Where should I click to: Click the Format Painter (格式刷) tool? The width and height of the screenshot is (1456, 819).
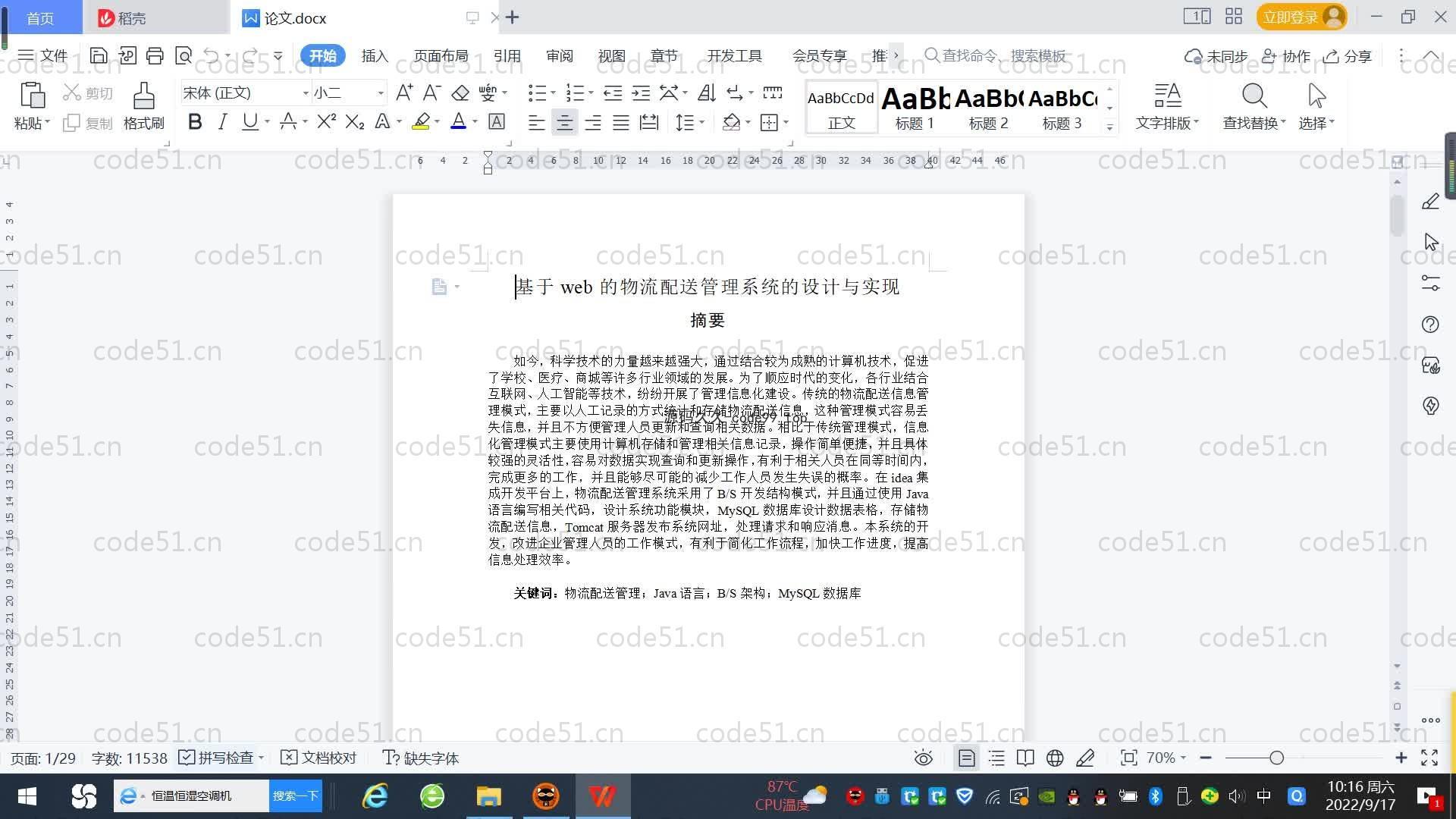[x=143, y=106]
